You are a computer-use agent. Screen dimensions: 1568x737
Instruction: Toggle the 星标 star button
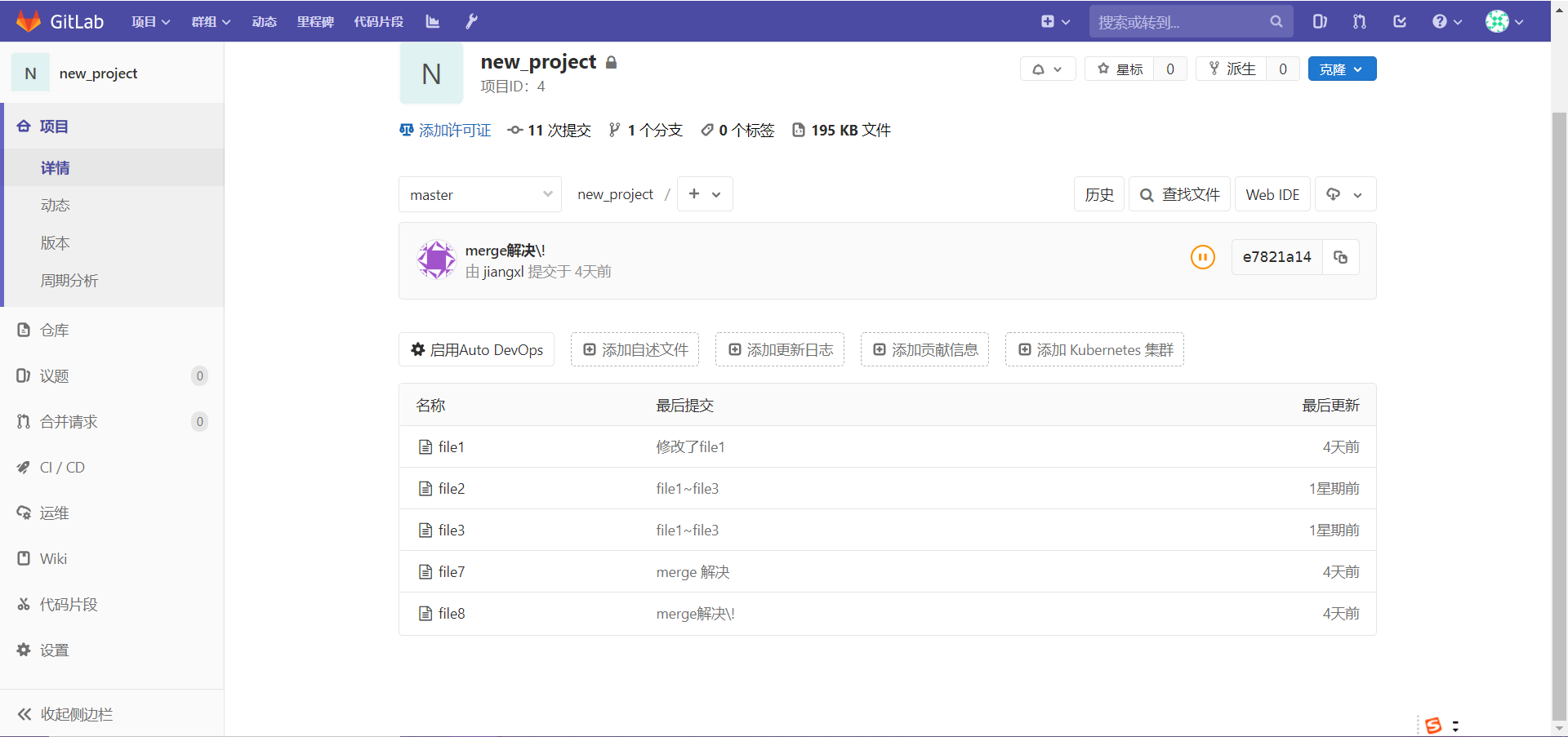(x=1120, y=69)
